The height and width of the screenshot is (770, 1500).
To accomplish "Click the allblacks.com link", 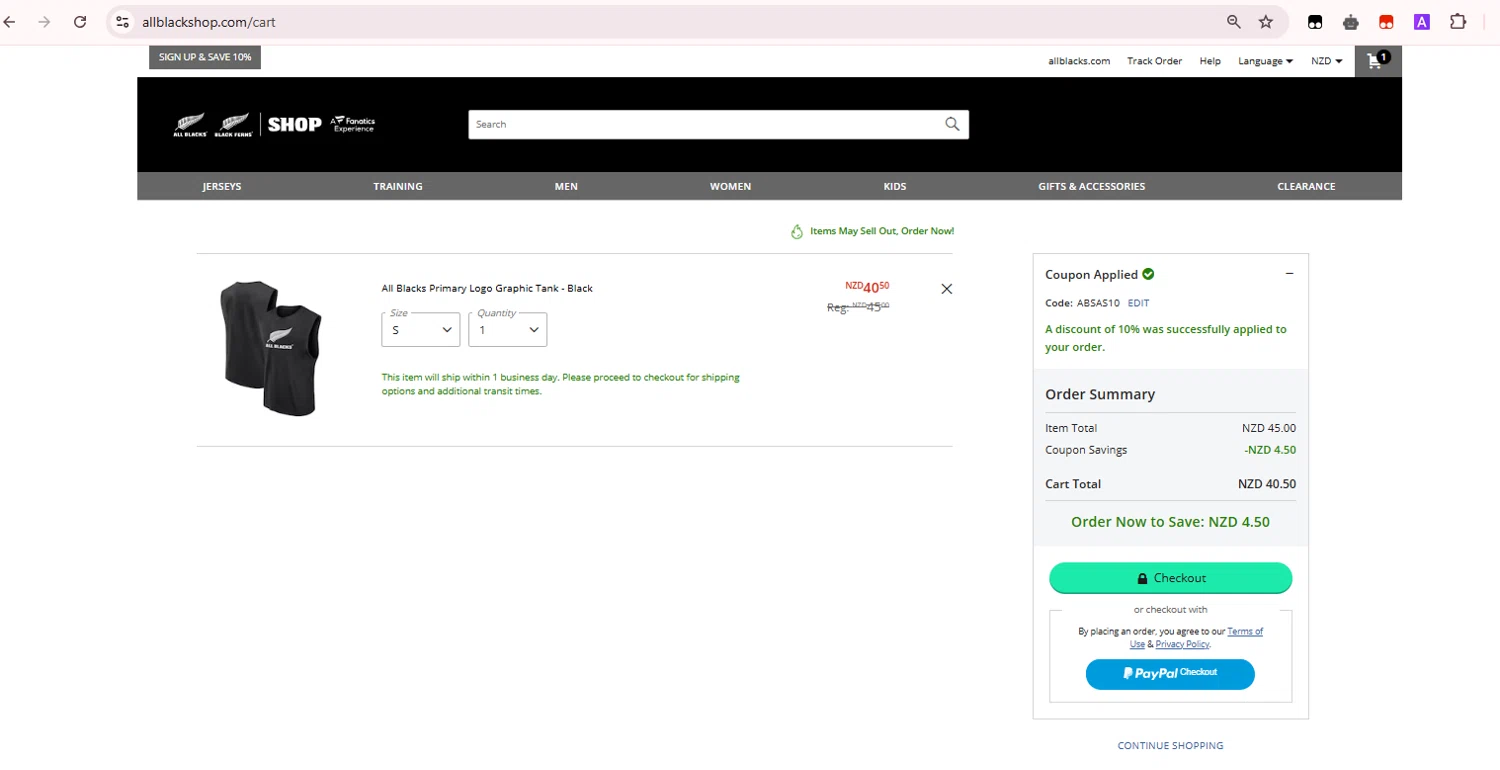I will [1079, 61].
